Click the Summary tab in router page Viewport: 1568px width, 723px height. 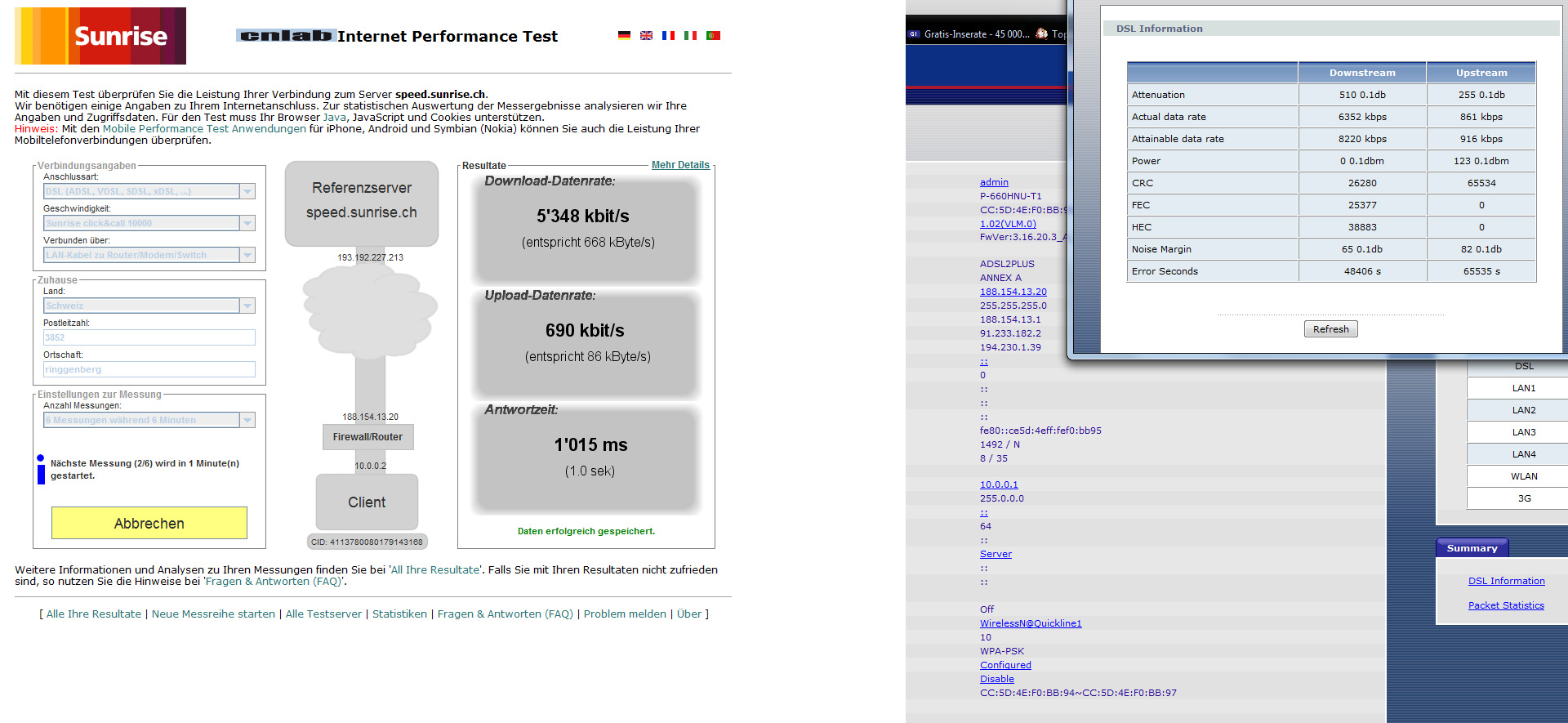[1472, 548]
